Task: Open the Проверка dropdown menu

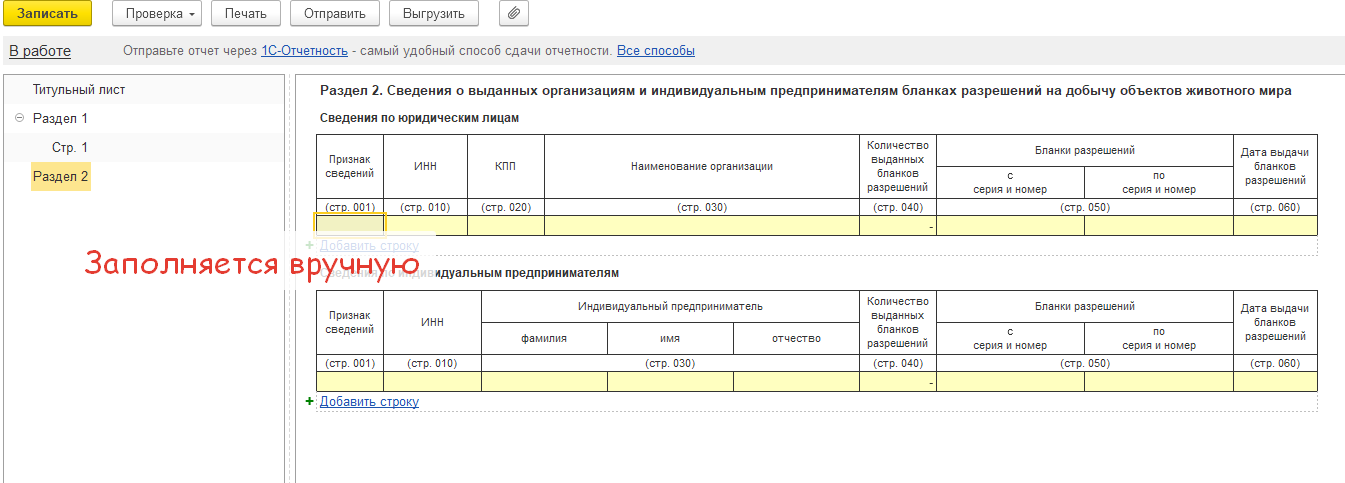Action: click(x=157, y=14)
